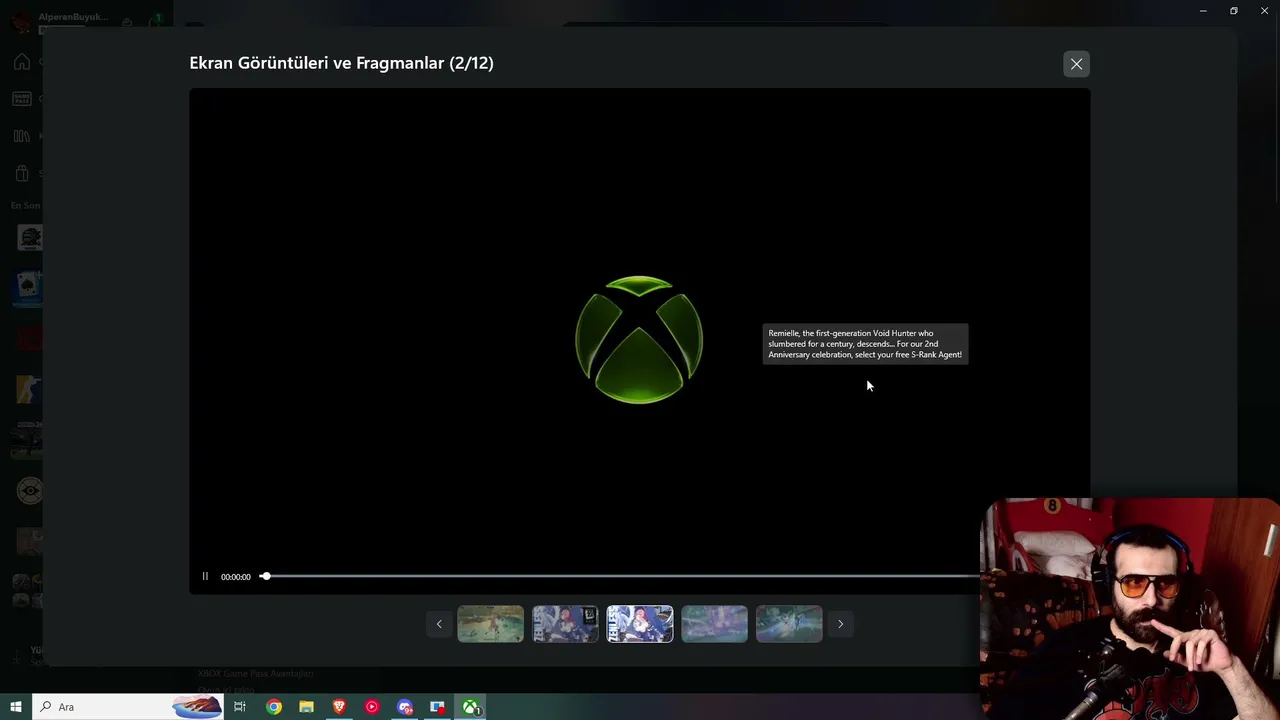Select the fifth dimmed thumbnail
This screenshot has width=1280, height=720.
pyautogui.click(x=789, y=624)
